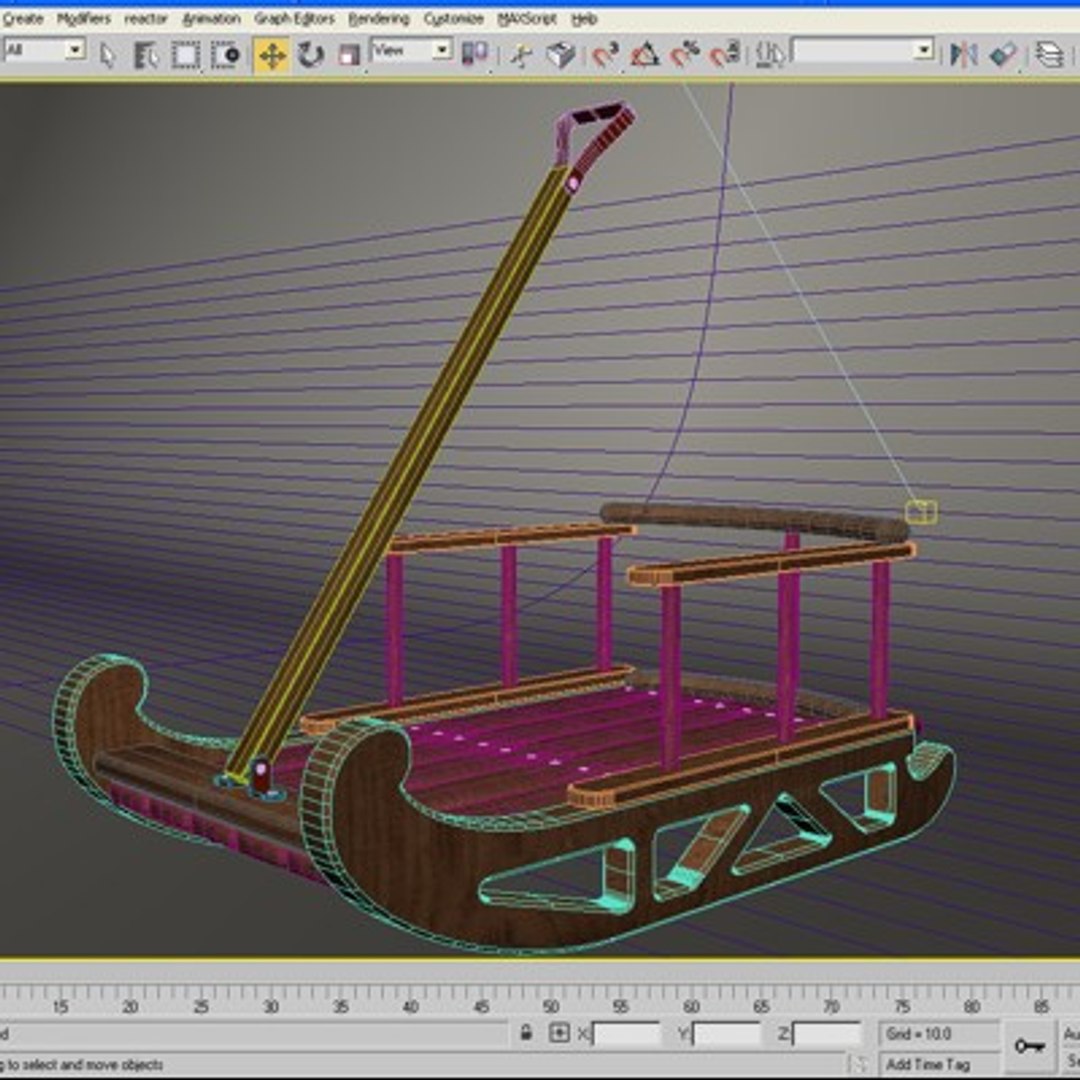Screen dimensions: 1080x1080
Task: Toggle the Selection Lock padlock
Action: [x=526, y=1032]
